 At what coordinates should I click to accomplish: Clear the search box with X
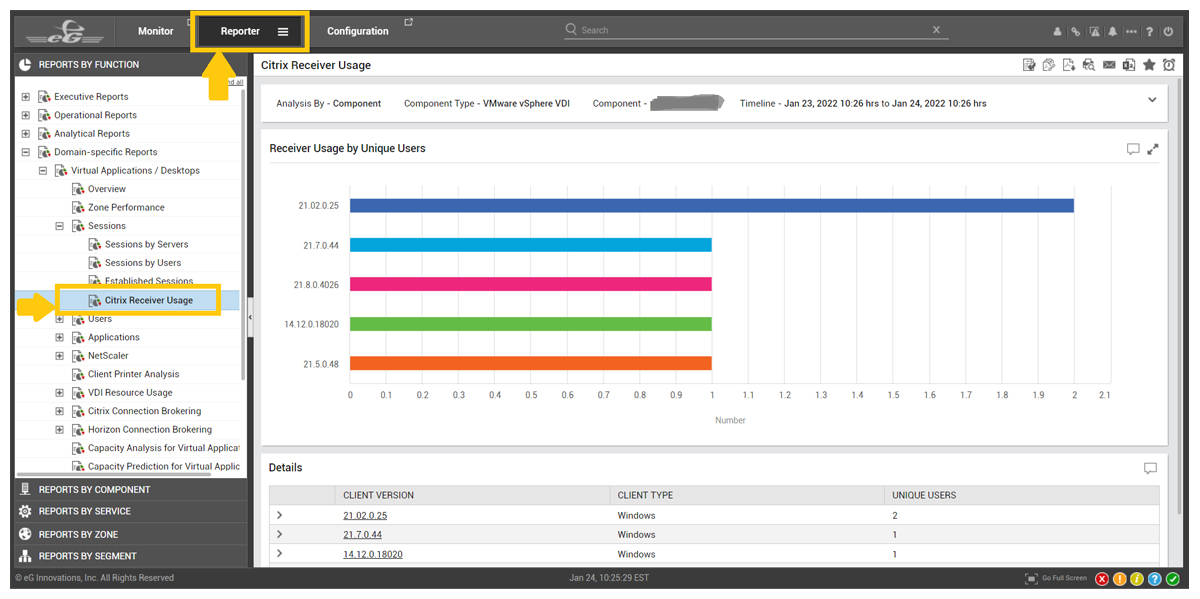[x=937, y=30]
